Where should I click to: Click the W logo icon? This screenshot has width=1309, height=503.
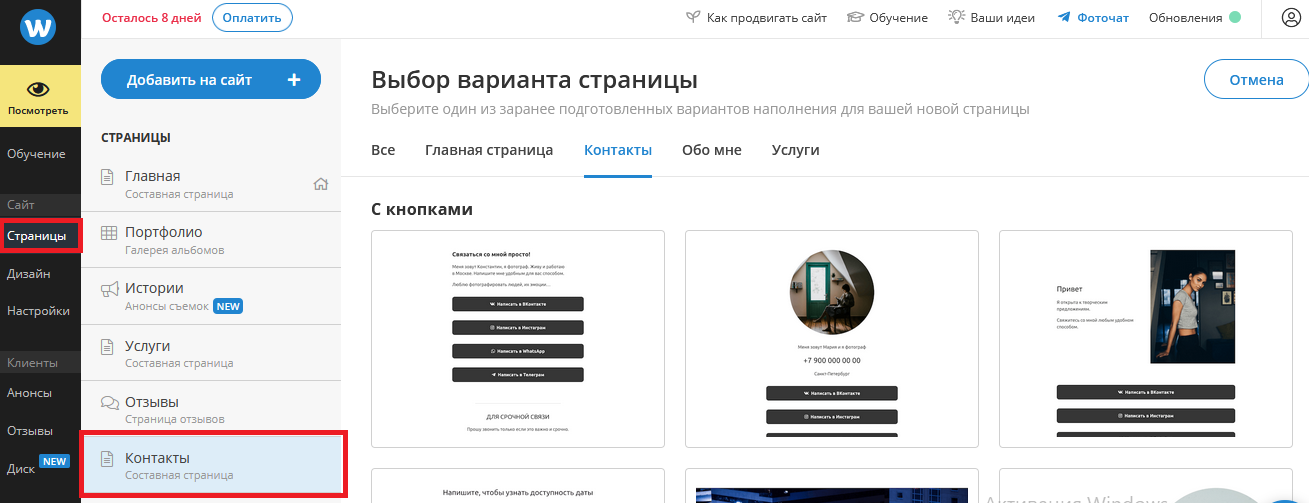[40, 29]
